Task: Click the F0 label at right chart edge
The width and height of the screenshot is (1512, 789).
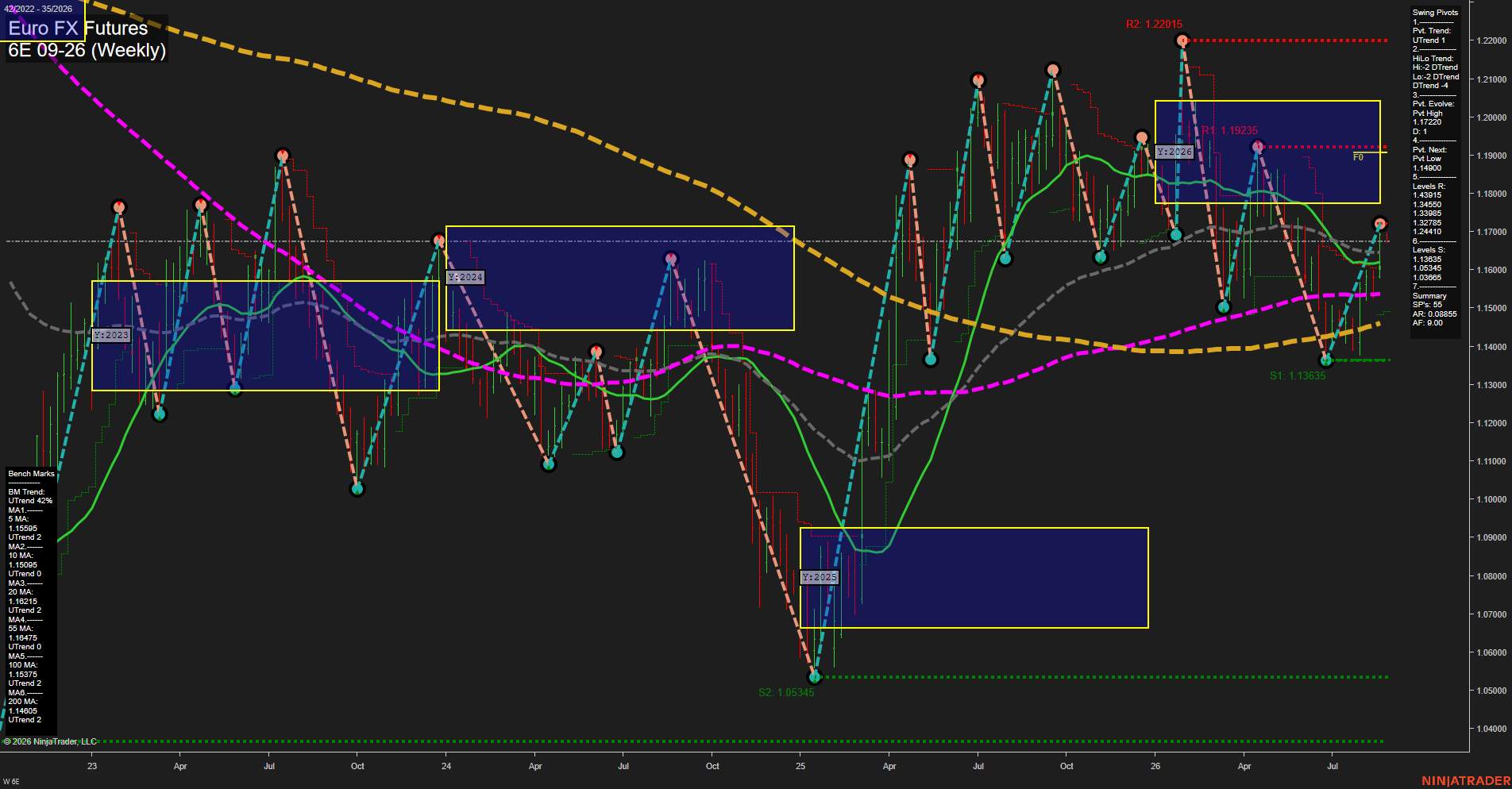Action: pos(1358,157)
